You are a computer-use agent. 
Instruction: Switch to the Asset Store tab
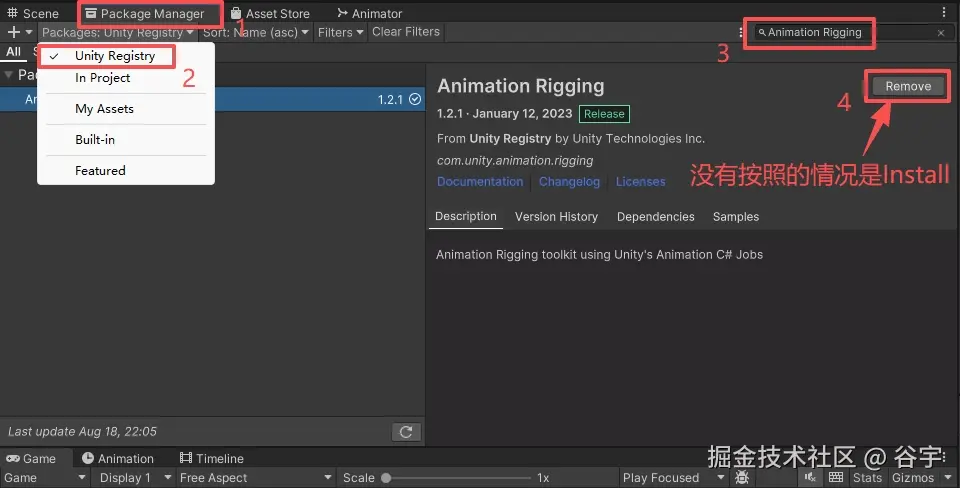270,13
